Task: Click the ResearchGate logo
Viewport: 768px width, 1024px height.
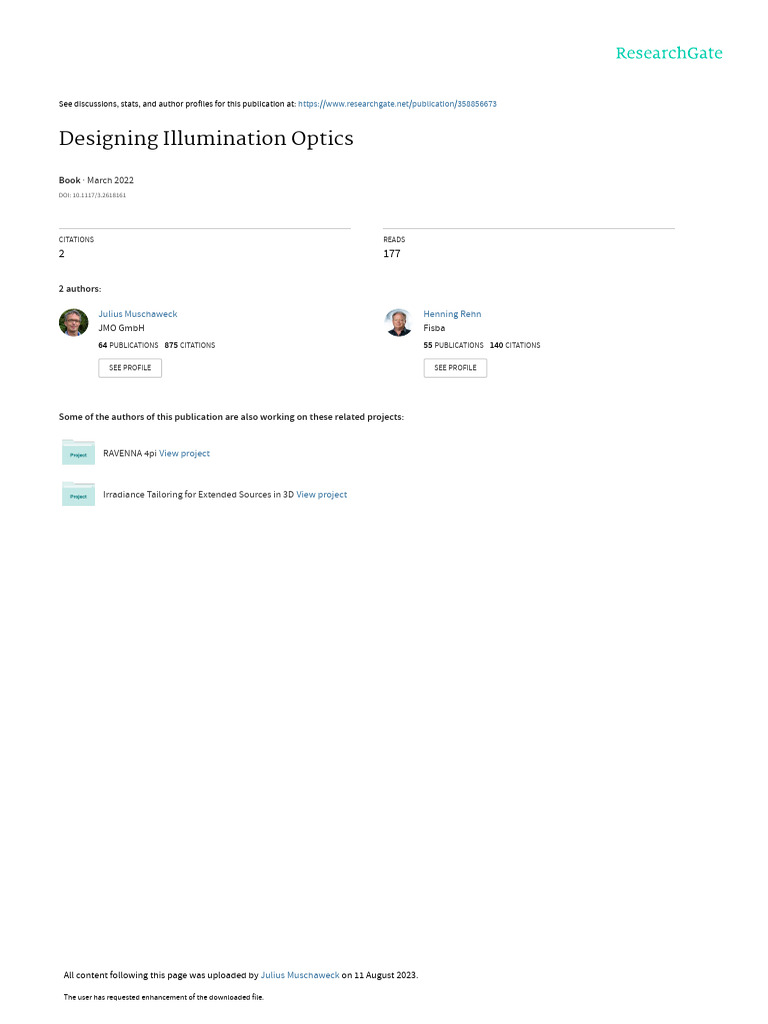Action: coord(668,53)
